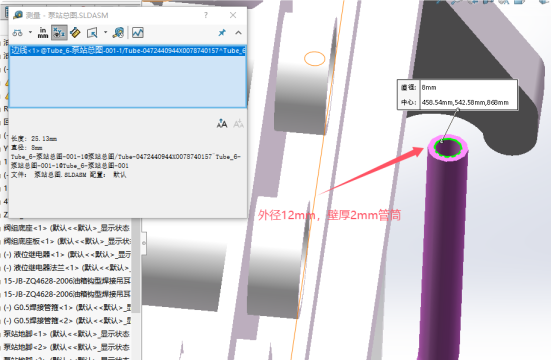This screenshot has width=551, height=360.
Task: Open help for the Measure dialog
Action: click(206, 15)
